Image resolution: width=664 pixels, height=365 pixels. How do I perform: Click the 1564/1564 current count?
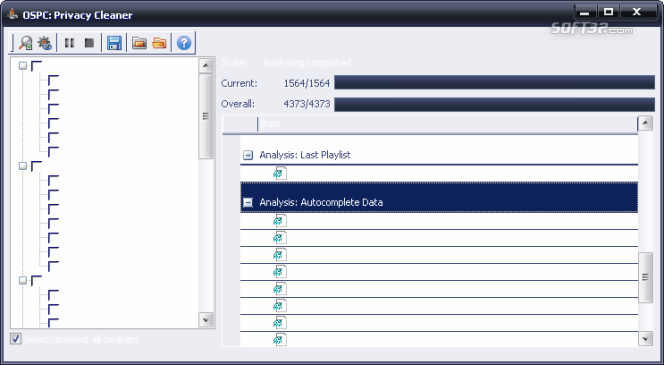coord(307,83)
